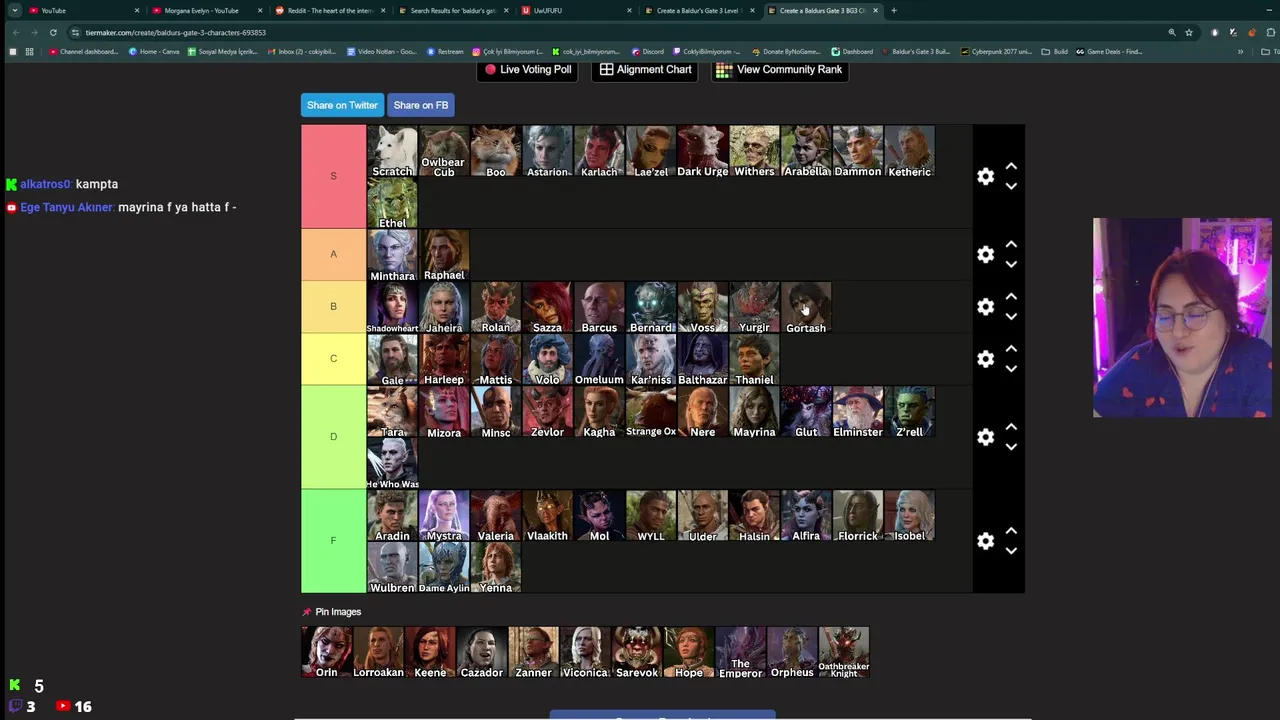Click the browser reload icon
The image size is (1280, 720).
point(53,32)
